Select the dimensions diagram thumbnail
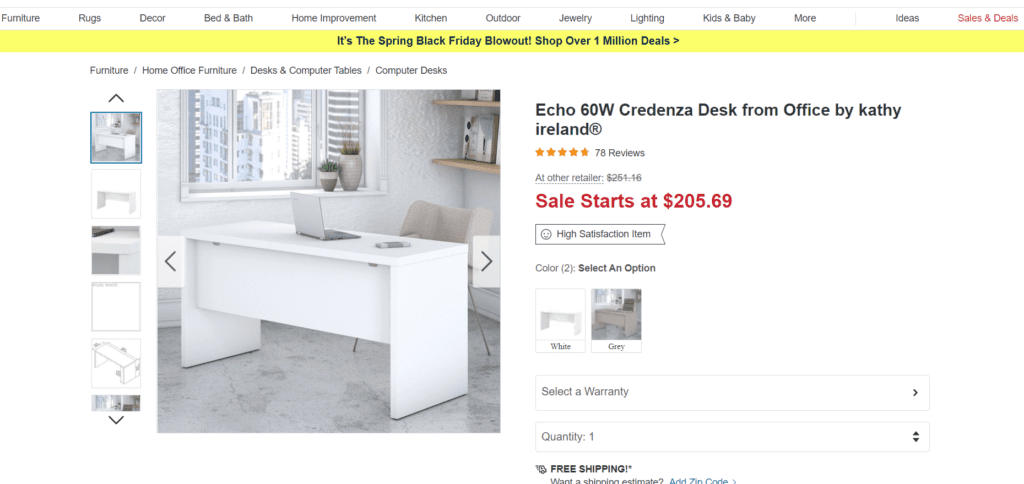The height and width of the screenshot is (484, 1024). [x=116, y=363]
